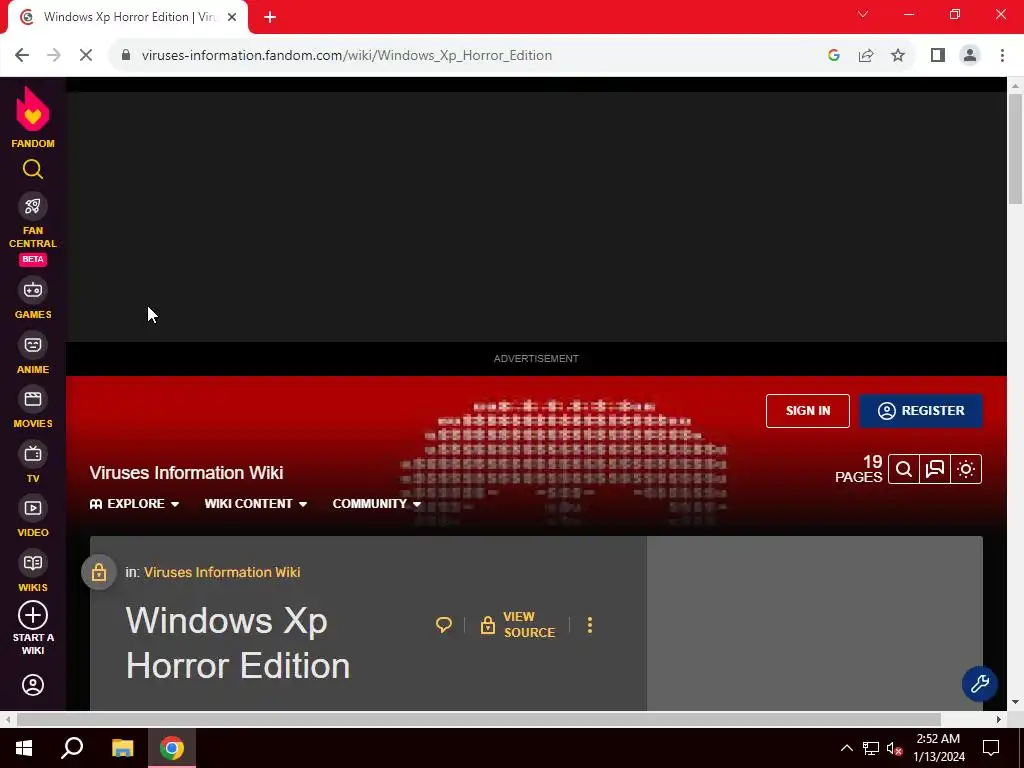Click Chrome icon in taskbar

point(172,748)
